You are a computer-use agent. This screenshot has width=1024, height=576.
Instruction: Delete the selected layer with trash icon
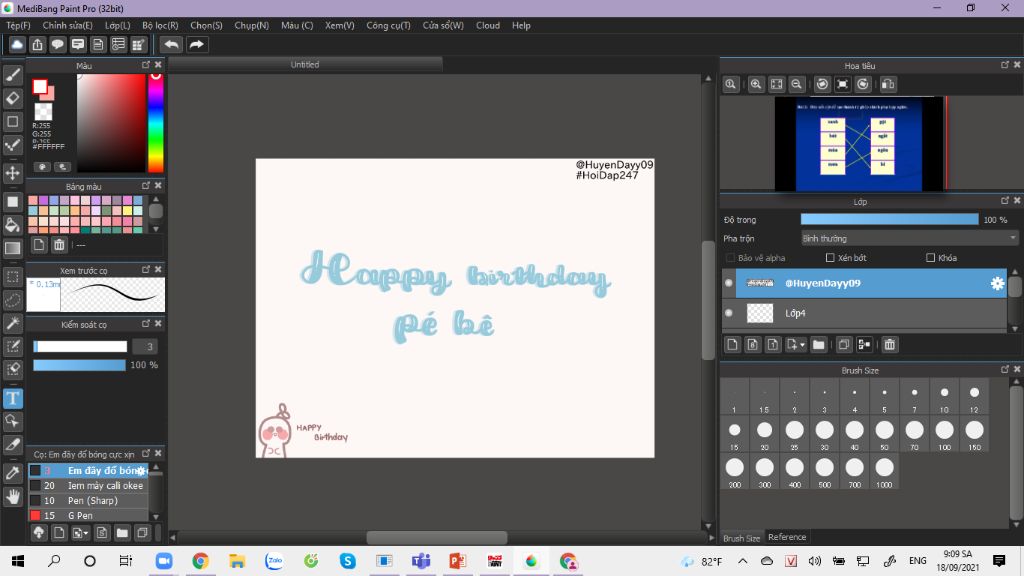tap(889, 345)
